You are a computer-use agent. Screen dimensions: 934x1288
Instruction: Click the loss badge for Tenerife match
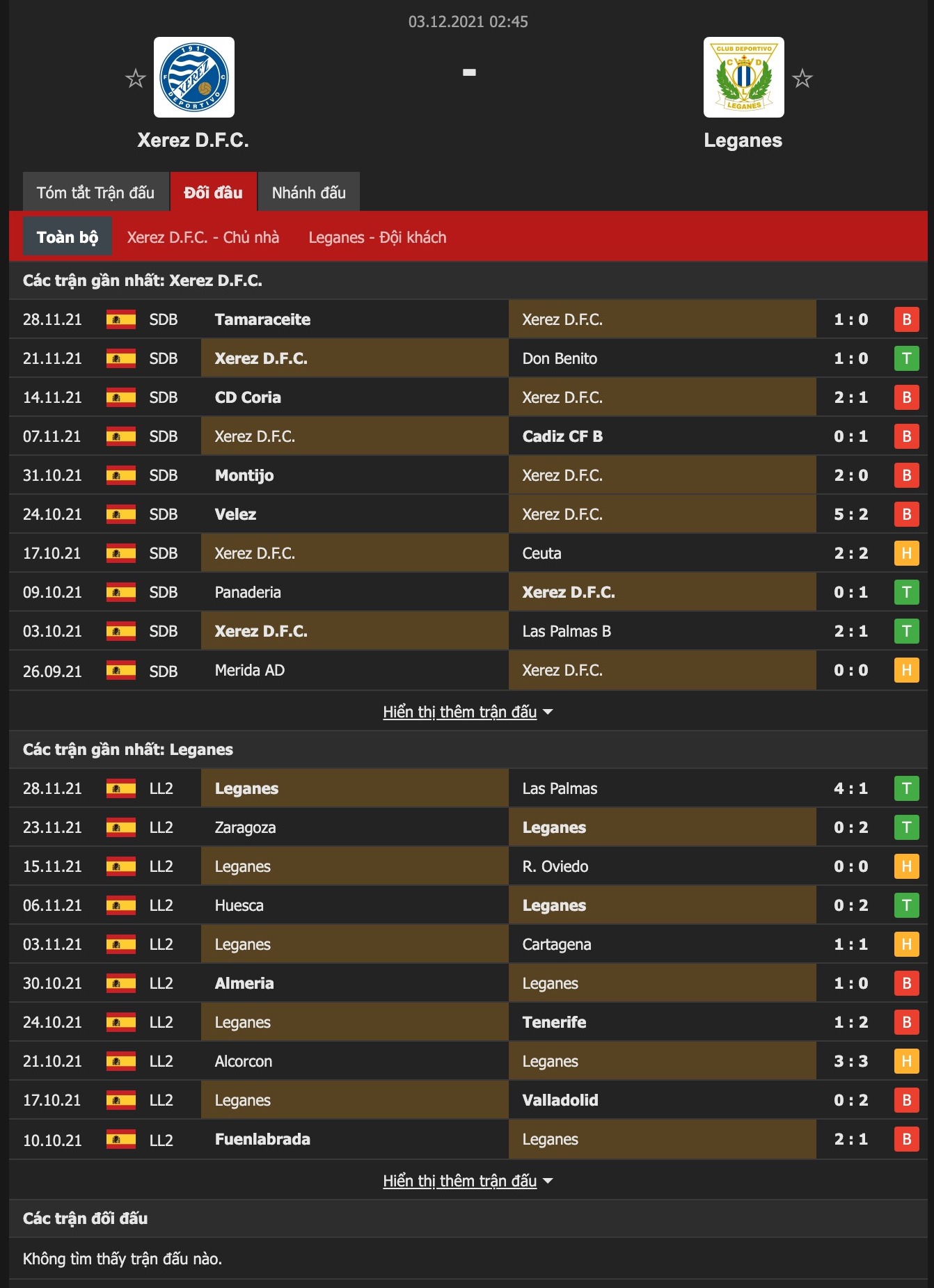[907, 1022]
